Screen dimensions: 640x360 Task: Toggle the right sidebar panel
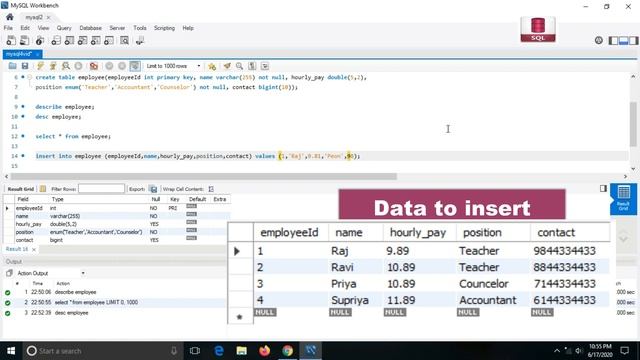pyautogui.click(x=633, y=40)
